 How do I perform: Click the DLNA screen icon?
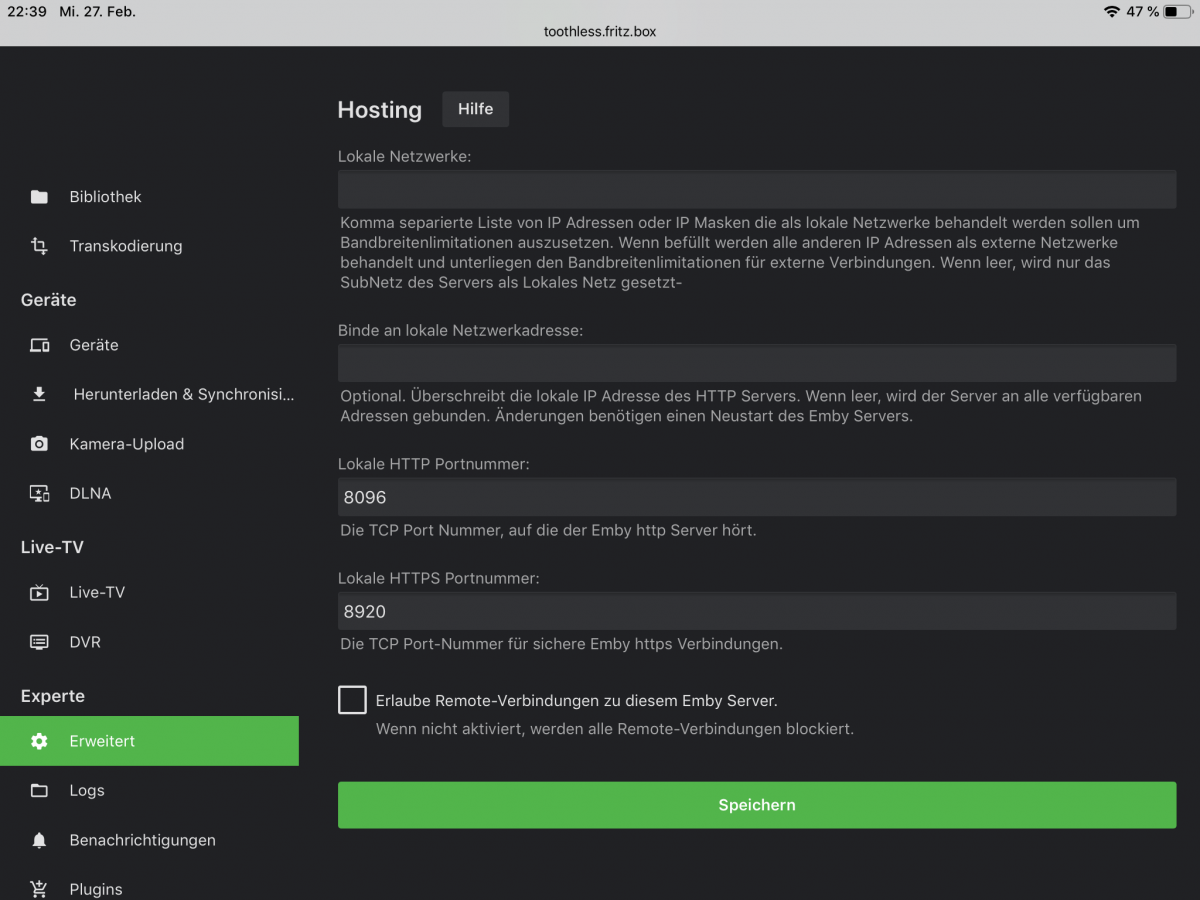[39, 493]
